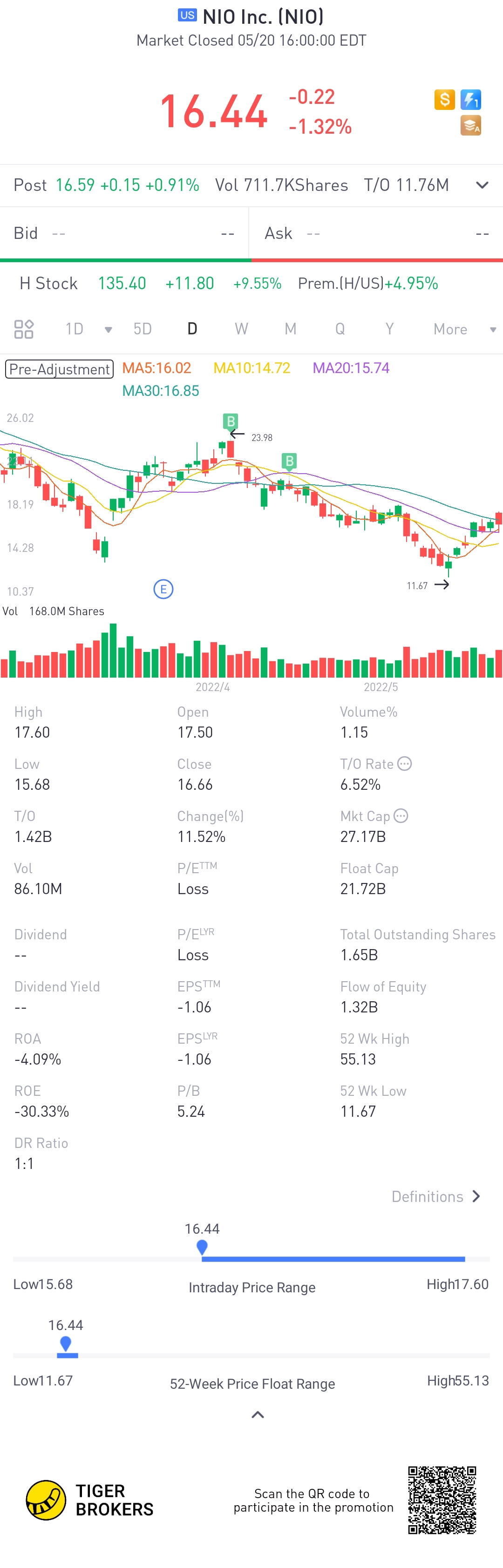Switch to the 5D chart tab

(143, 329)
